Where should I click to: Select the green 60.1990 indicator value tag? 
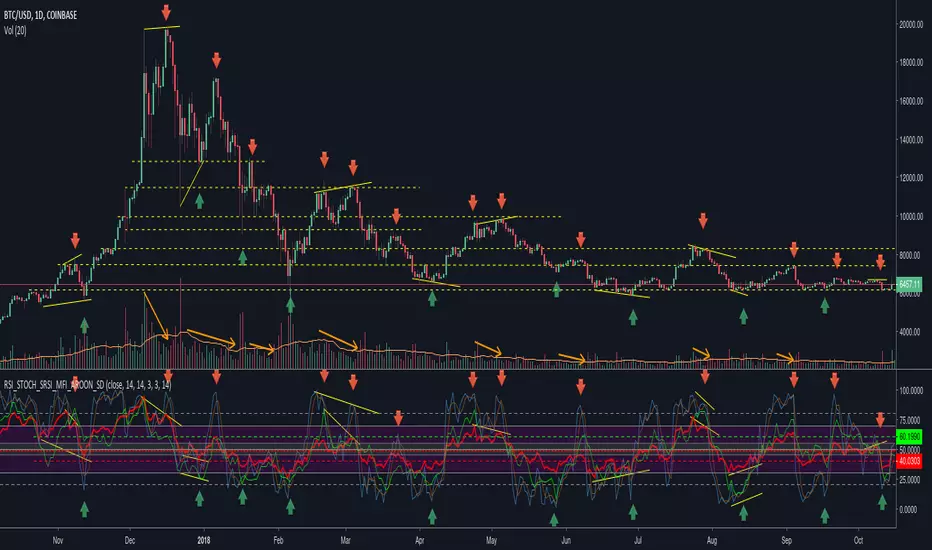(909, 436)
